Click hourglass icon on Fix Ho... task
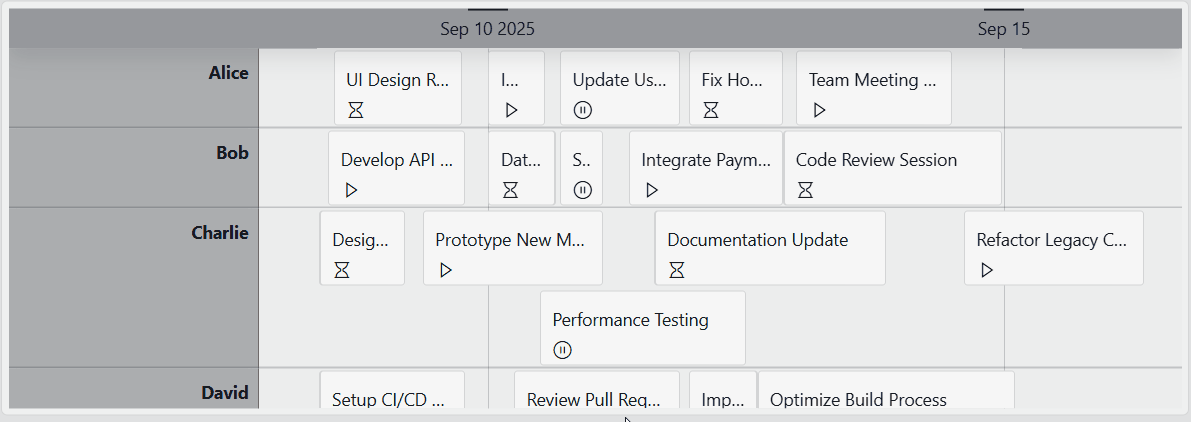This screenshot has height=422, width=1191. 711,111
